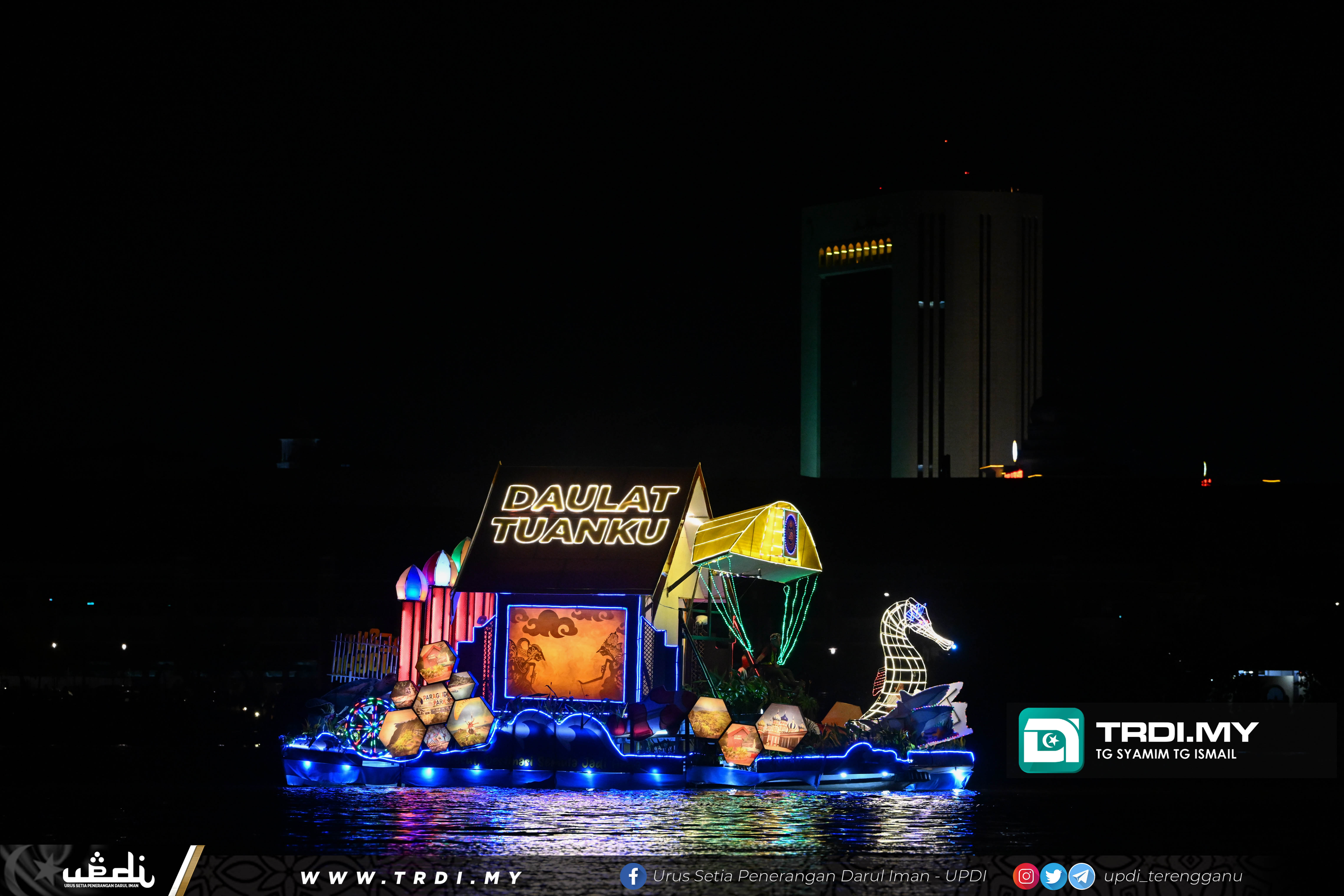Screen dimensions: 1344x896
Task: Click the Instagram icon
Action: click(x=1026, y=876)
